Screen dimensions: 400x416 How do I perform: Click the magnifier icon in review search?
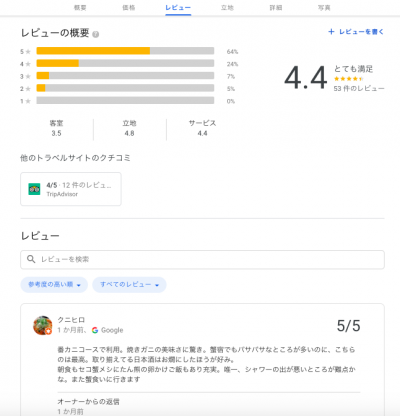tap(31, 259)
